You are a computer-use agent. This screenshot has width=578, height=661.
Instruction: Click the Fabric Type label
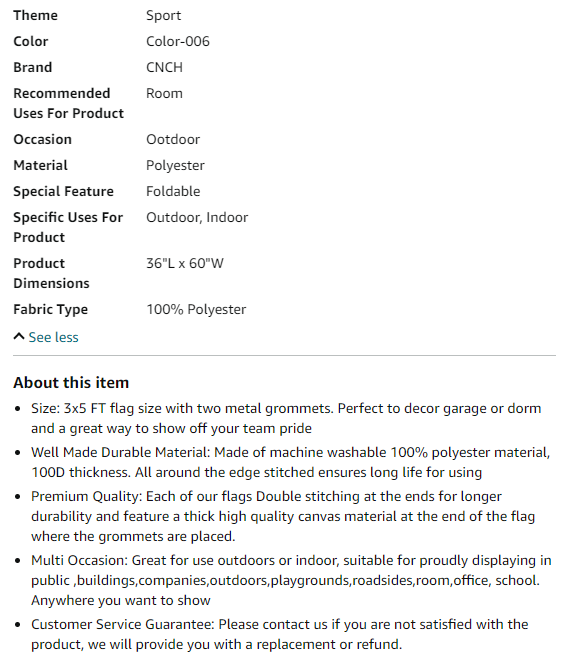pyautogui.click(x=51, y=309)
